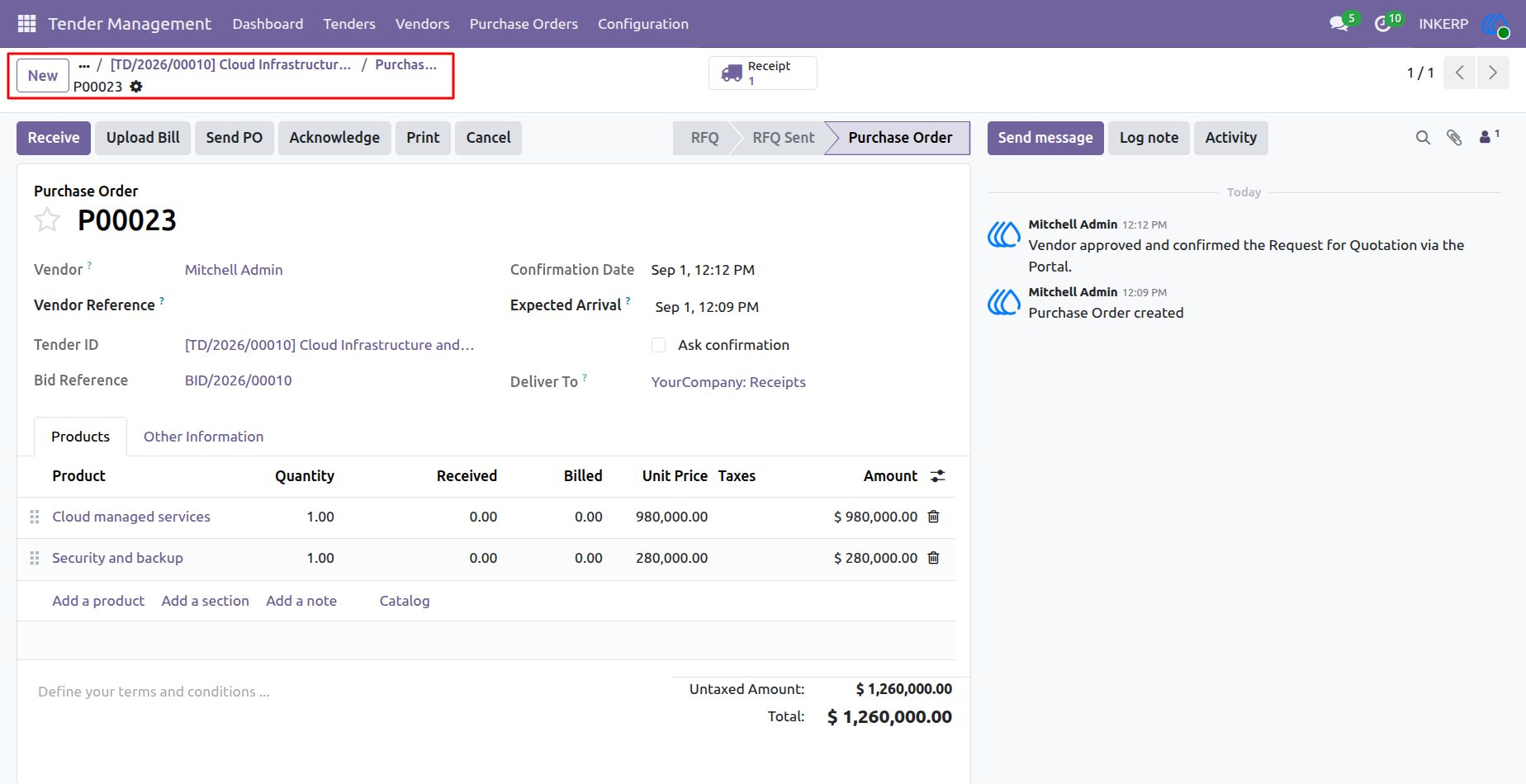Image resolution: width=1526 pixels, height=784 pixels.
Task: Delete Security and backup line trash icon
Action: coord(934,558)
